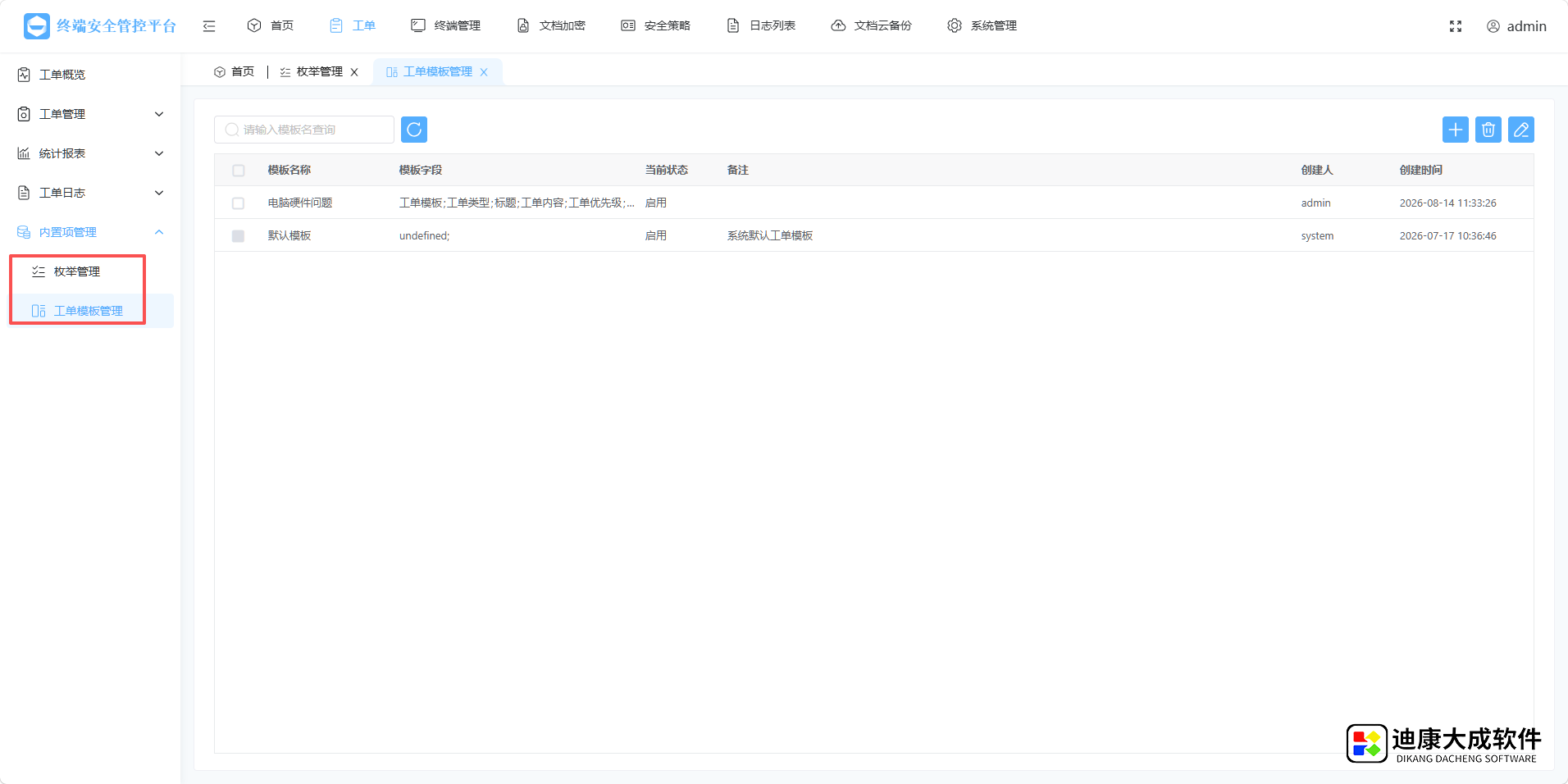Click the 创建时间 column header
Viewport: 1568px width, 784px height.
tap(1421, 170)
